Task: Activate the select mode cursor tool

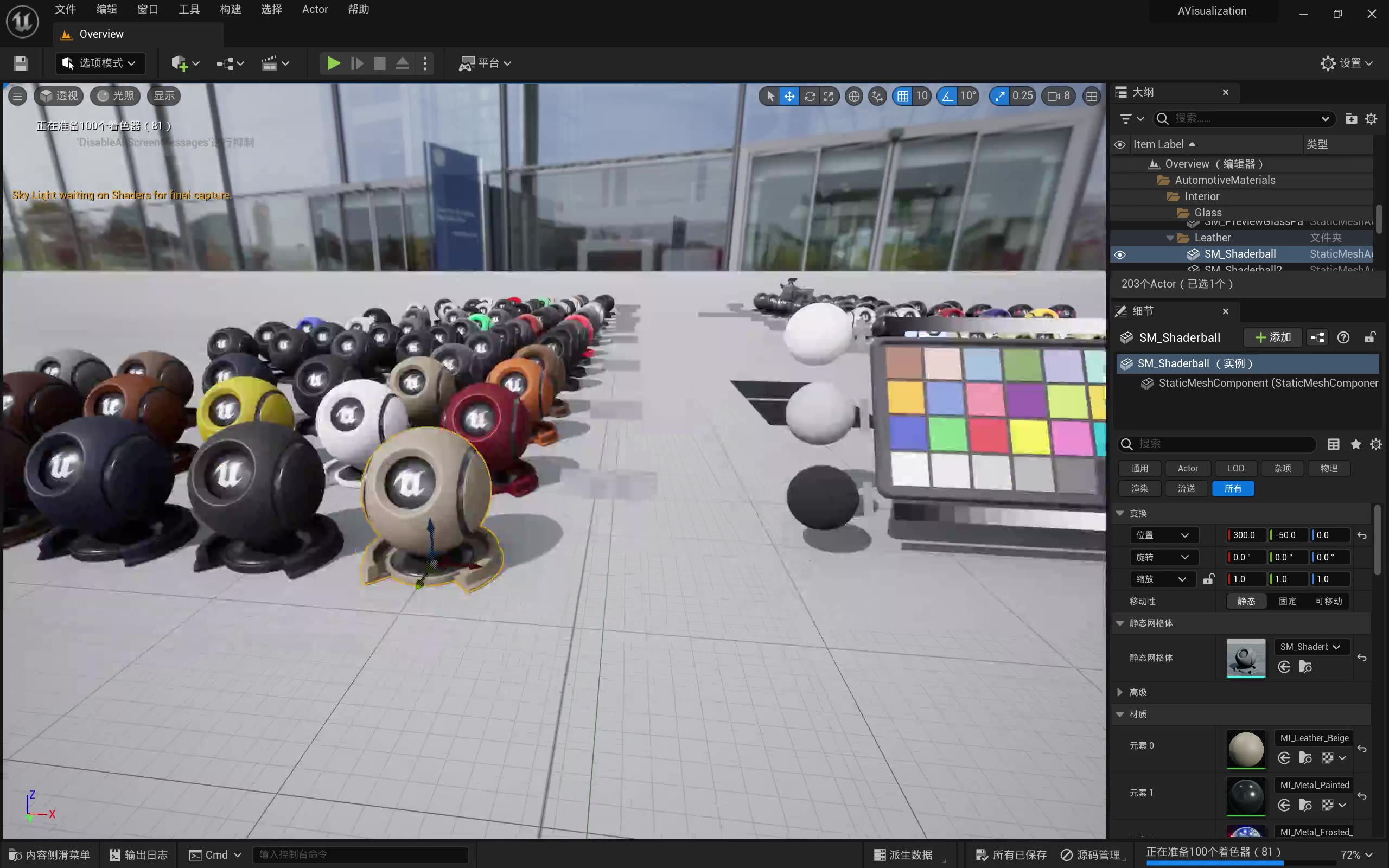Action: click(x=770, y=96)
